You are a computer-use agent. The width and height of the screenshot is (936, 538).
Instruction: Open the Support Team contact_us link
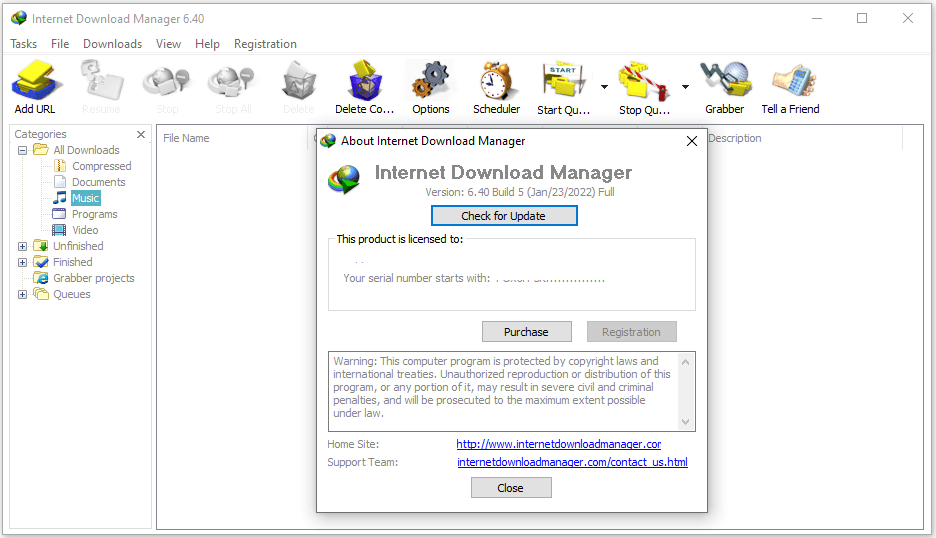pos(572,462)
